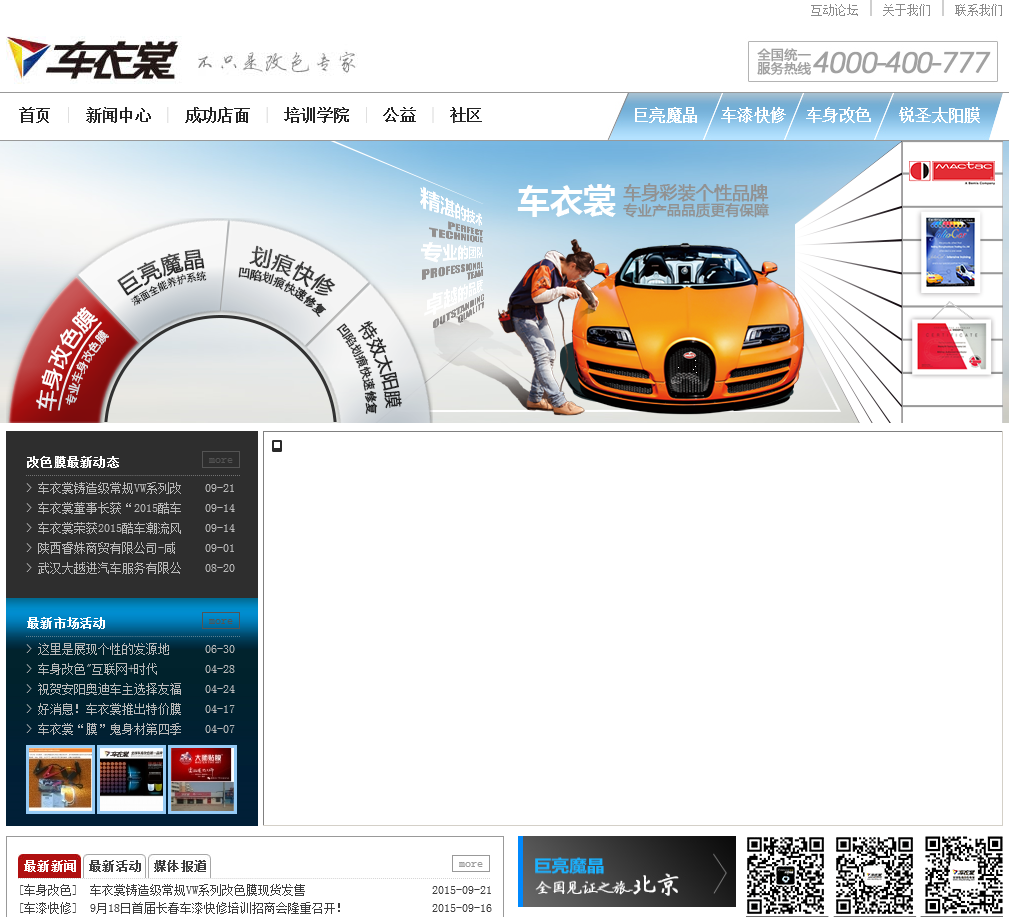Click the 车衣裳 logo in the header
The image size is (1009, 917).
[x=92, y=59]
